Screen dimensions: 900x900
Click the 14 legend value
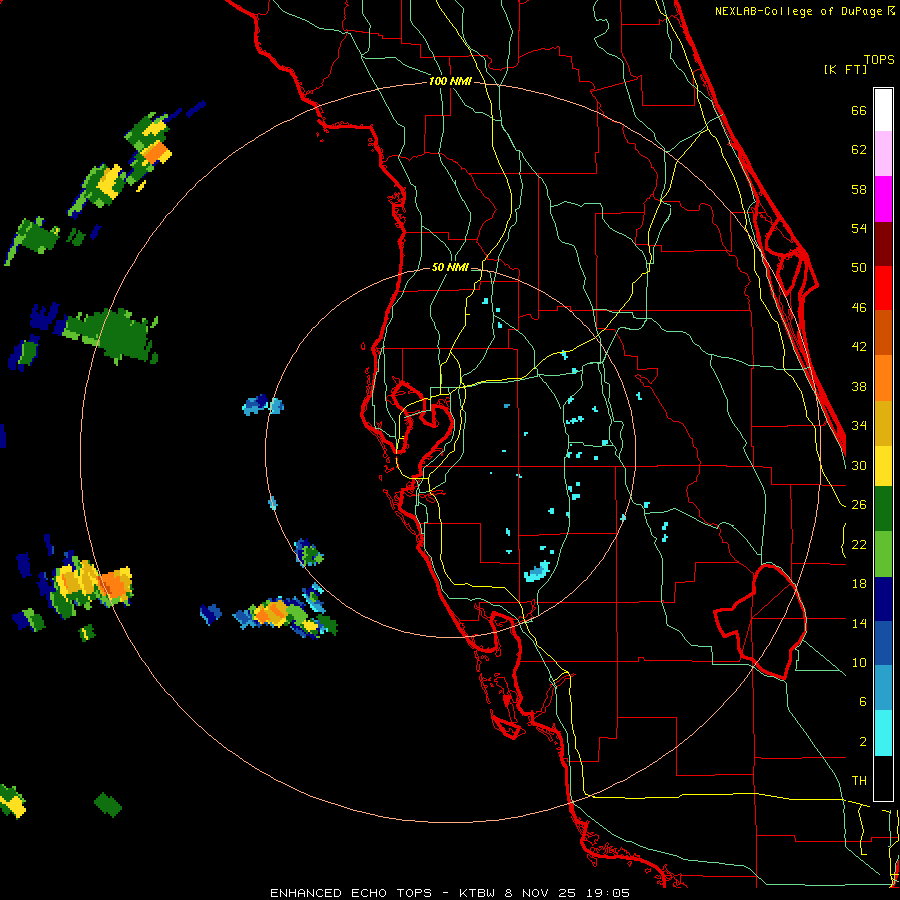(x=859, y=623)
